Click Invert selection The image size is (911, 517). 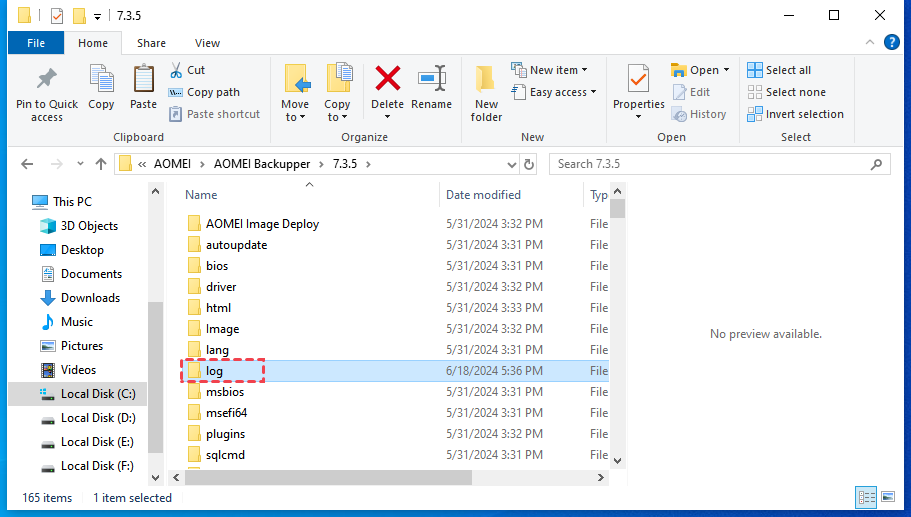(795, 114)
